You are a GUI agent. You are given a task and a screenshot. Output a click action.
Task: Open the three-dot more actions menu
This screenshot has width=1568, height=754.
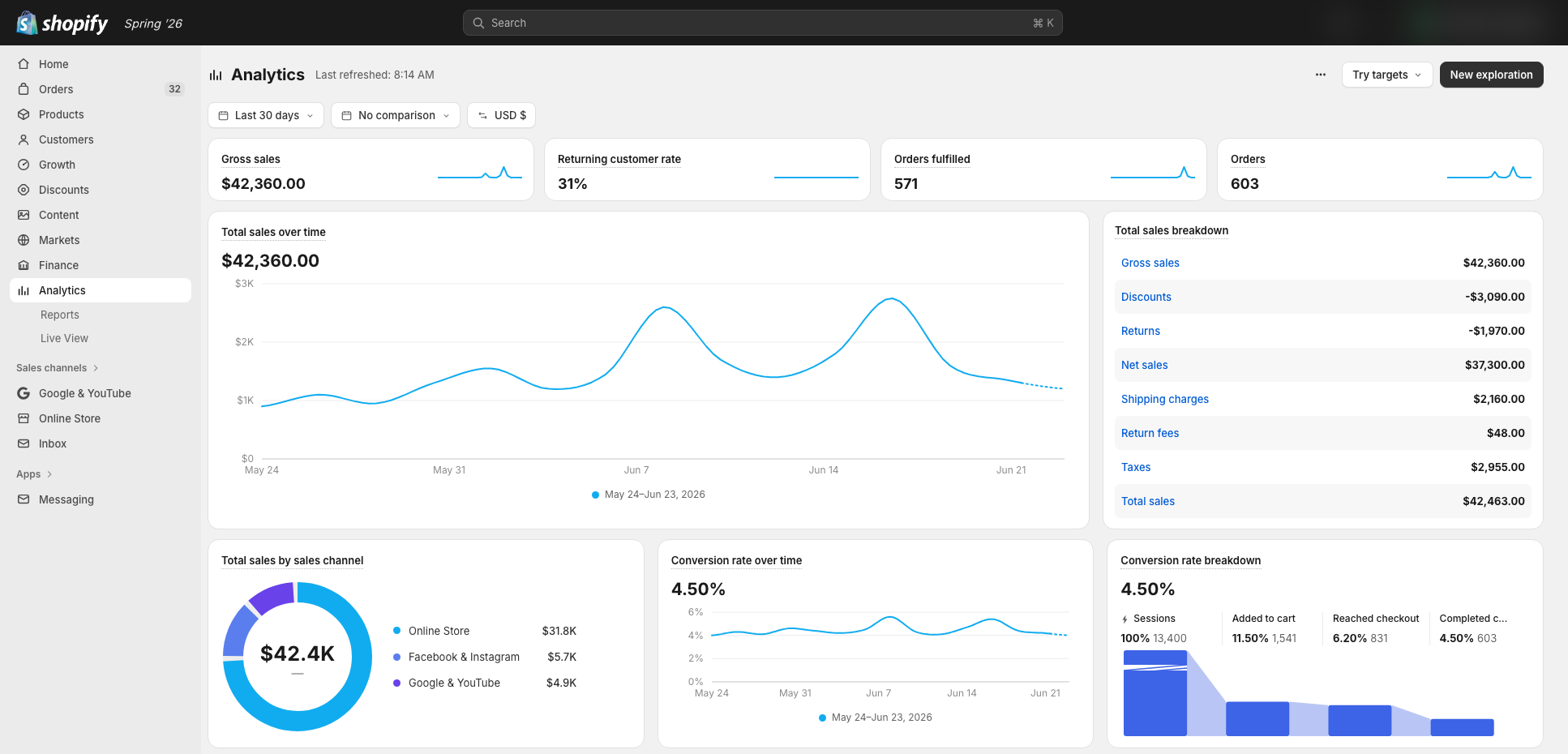click(x=1321, y=75)
